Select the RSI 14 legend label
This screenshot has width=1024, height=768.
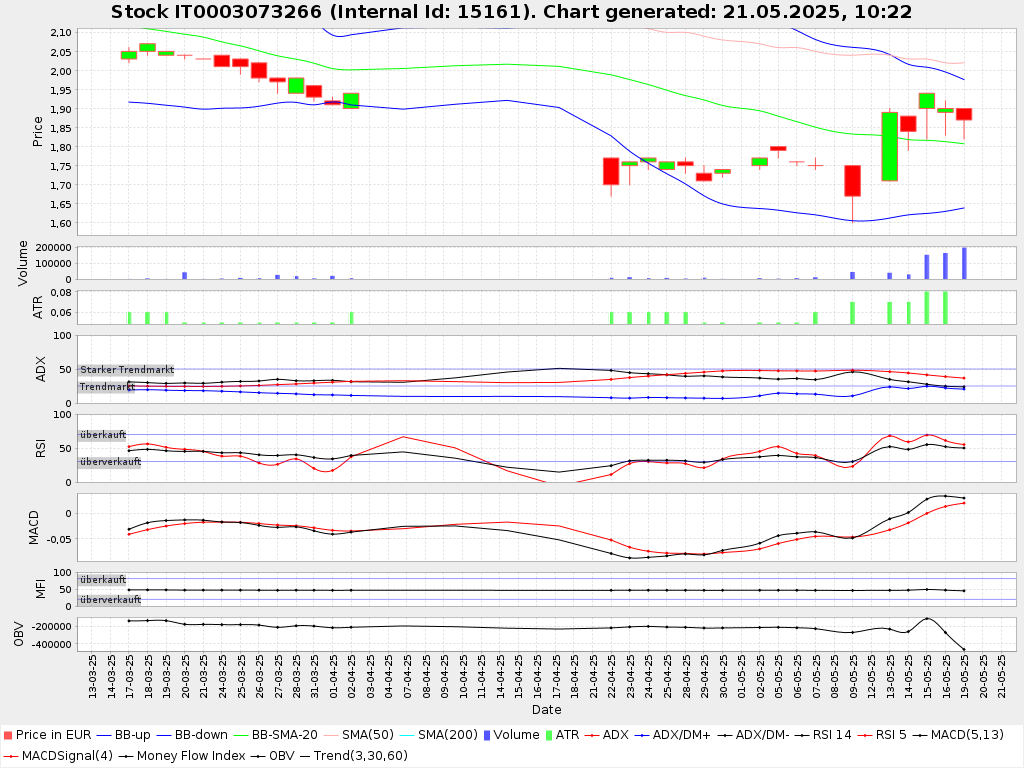[x=832, y=735]
